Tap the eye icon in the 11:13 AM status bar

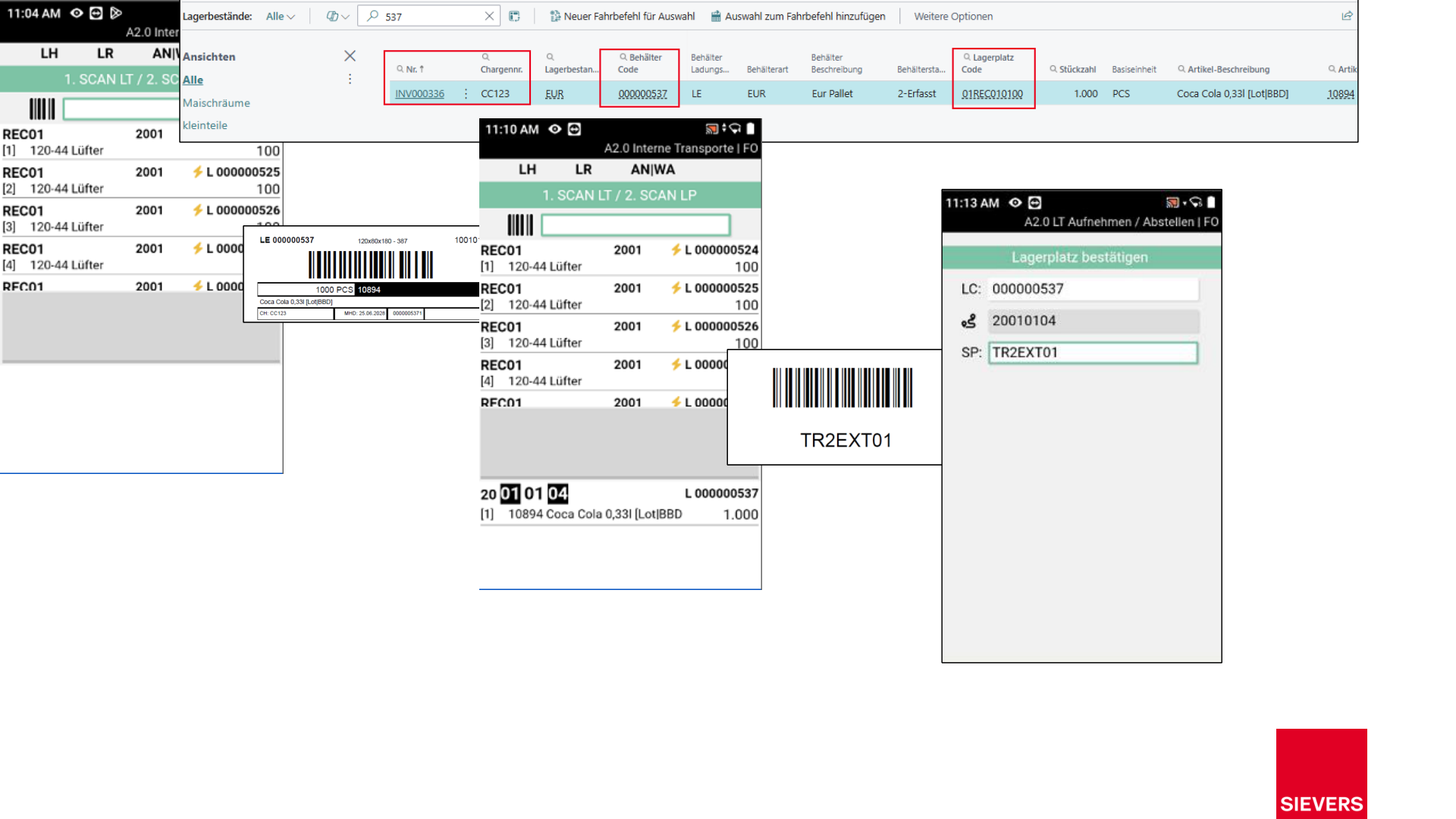(x=1015, y=202)
